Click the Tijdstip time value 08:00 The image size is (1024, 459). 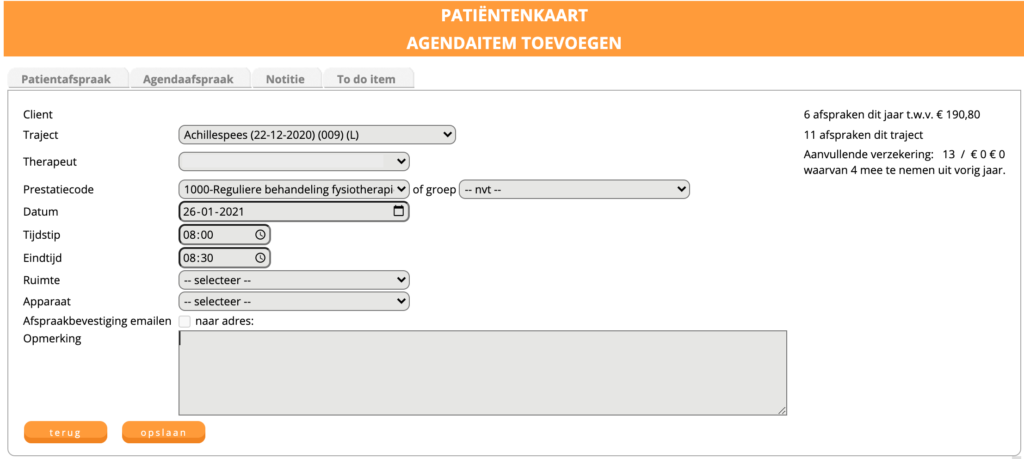(x=200, y=235)
